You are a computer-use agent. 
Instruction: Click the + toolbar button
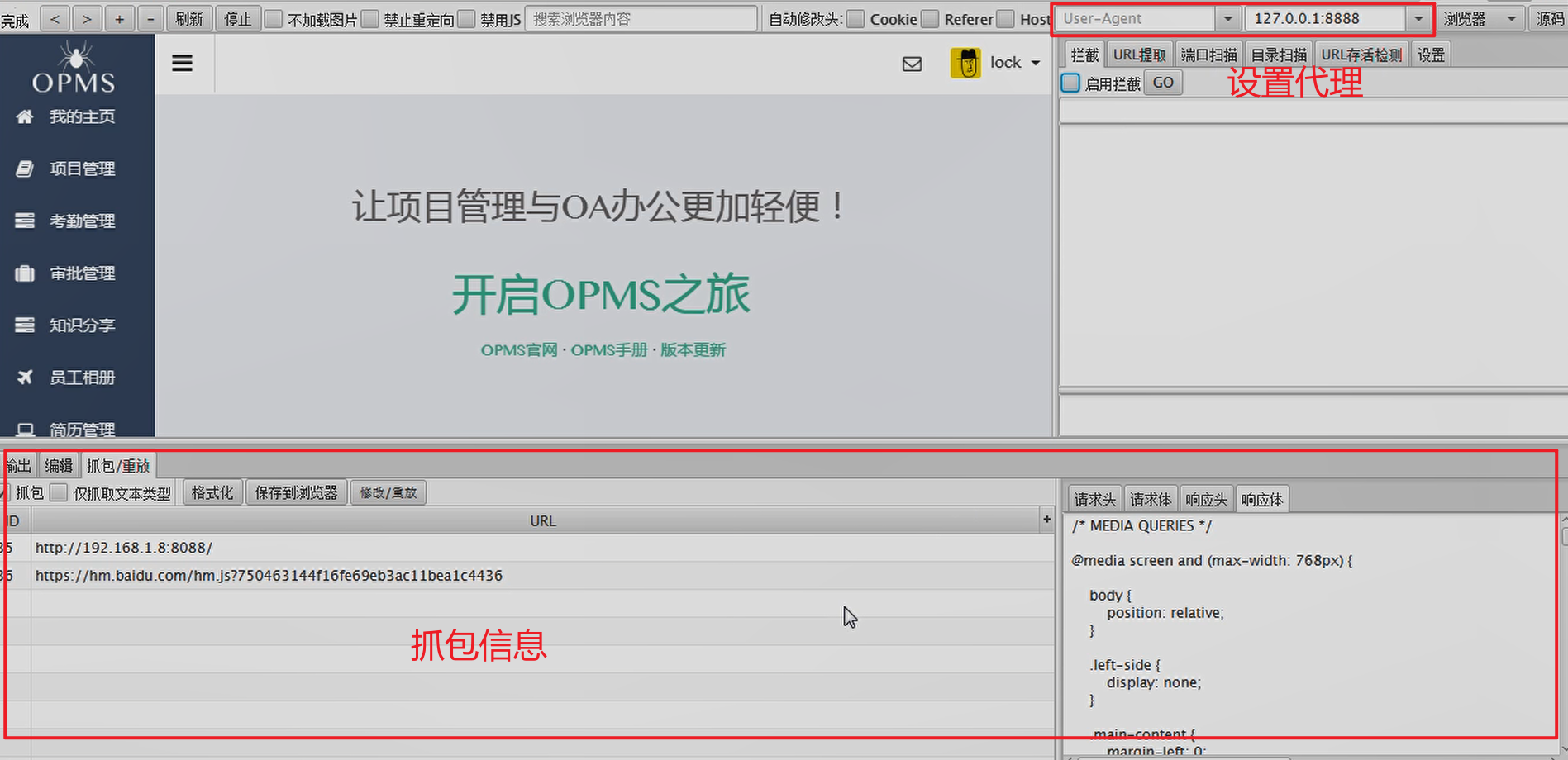point(119,18)
